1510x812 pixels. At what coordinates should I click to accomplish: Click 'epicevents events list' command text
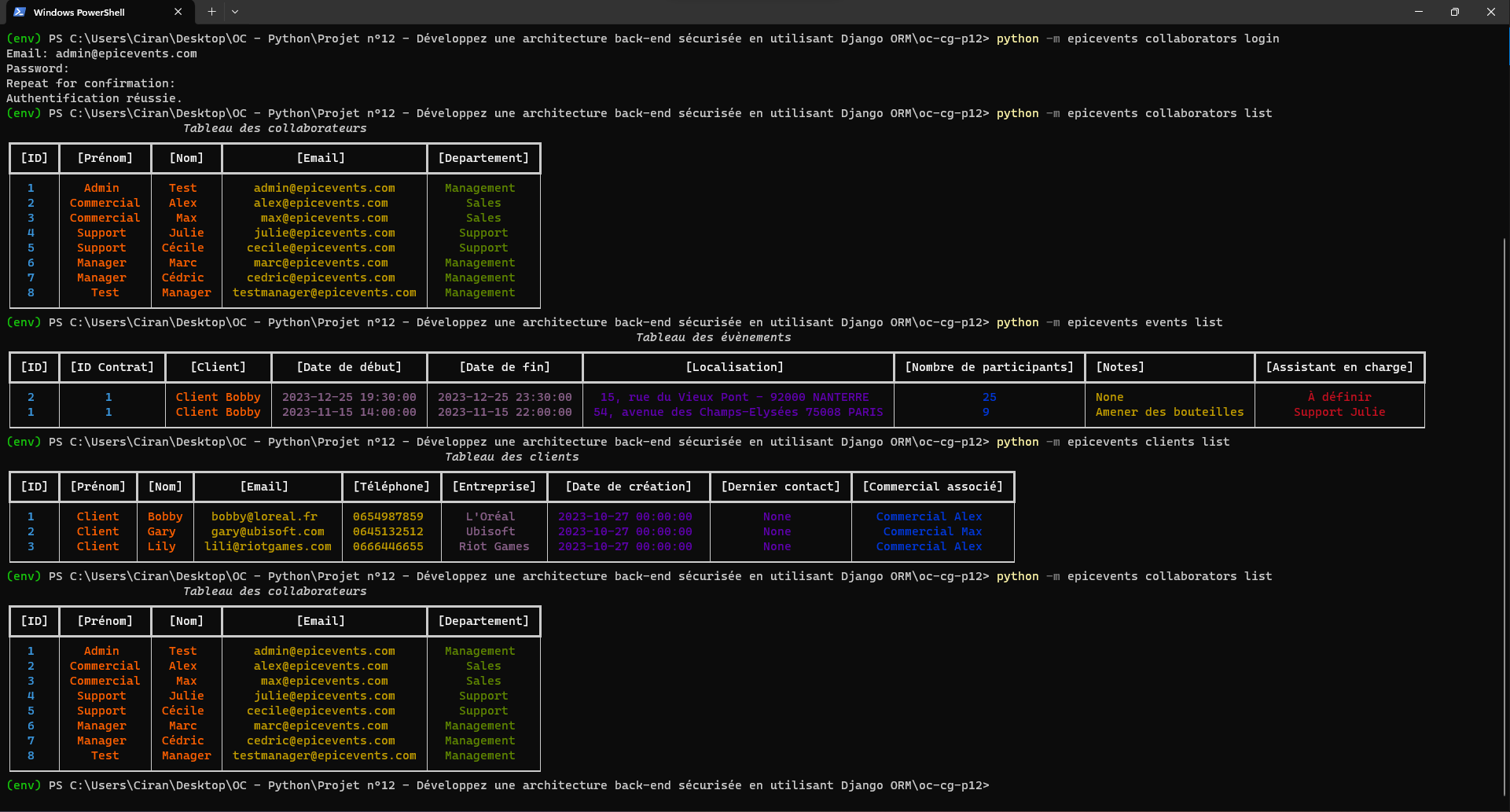coord(1144,322)
